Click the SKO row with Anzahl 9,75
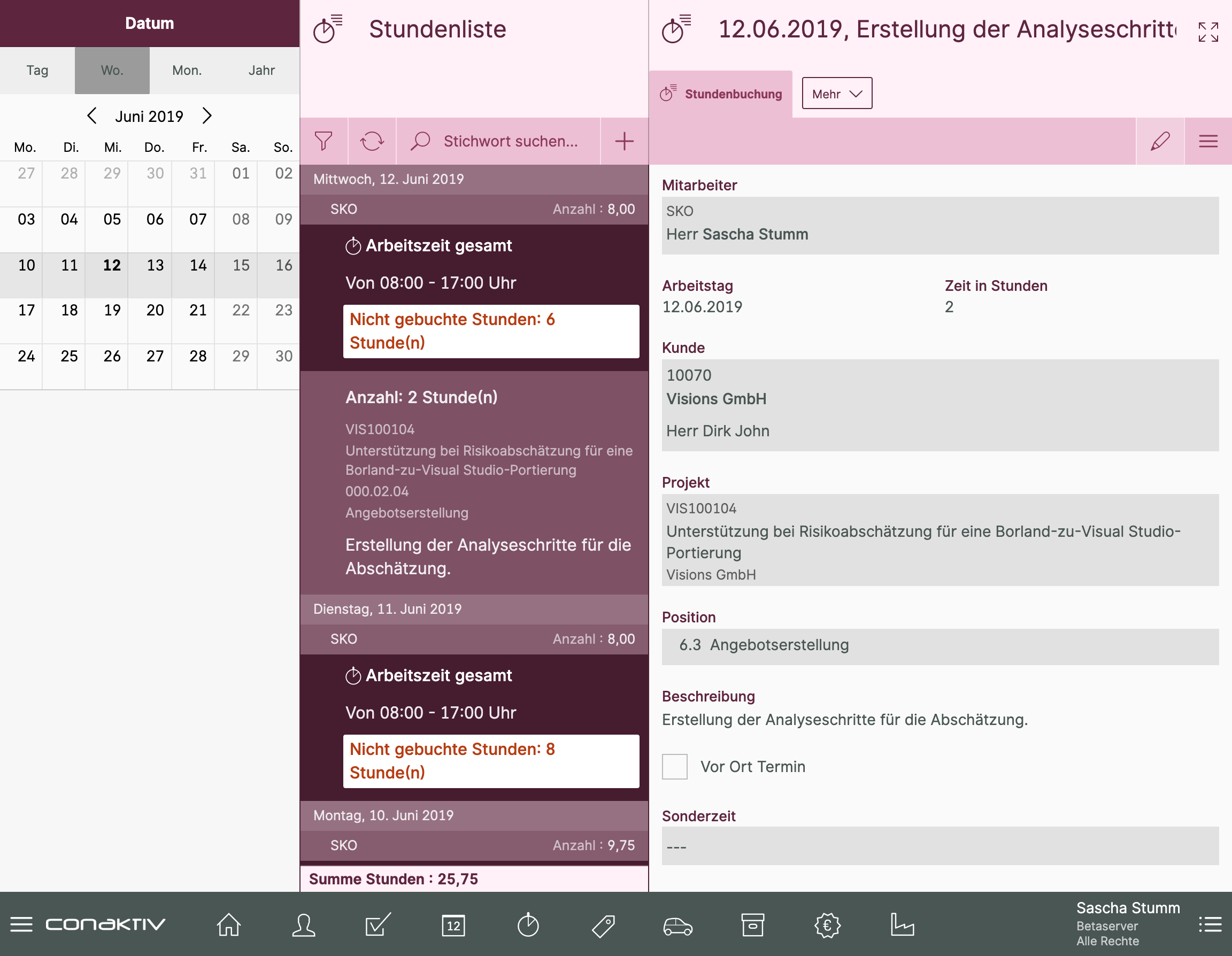Viewport: 1232px width, 956px height. 474,845
